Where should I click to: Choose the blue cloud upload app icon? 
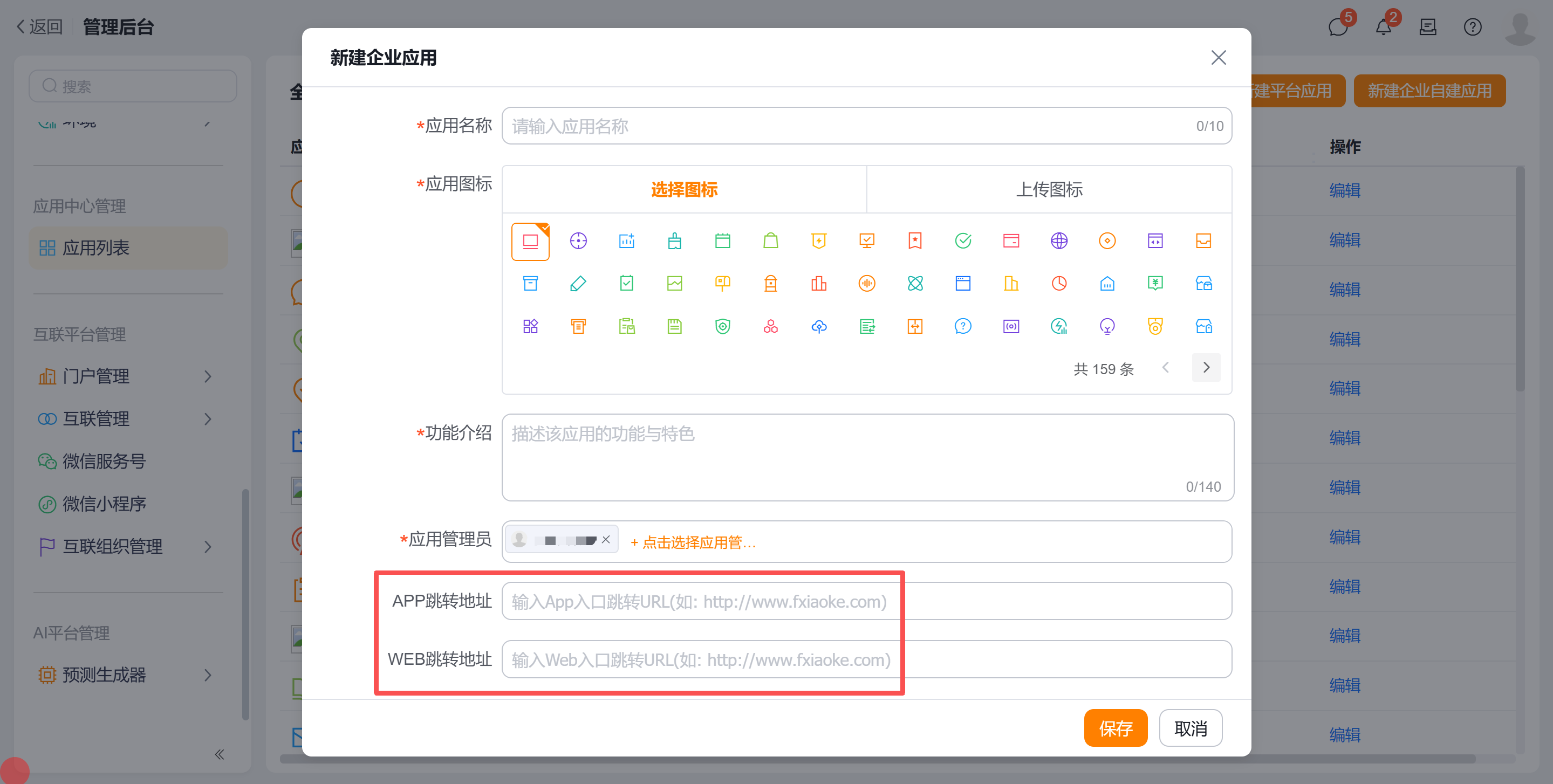(819, 327)
